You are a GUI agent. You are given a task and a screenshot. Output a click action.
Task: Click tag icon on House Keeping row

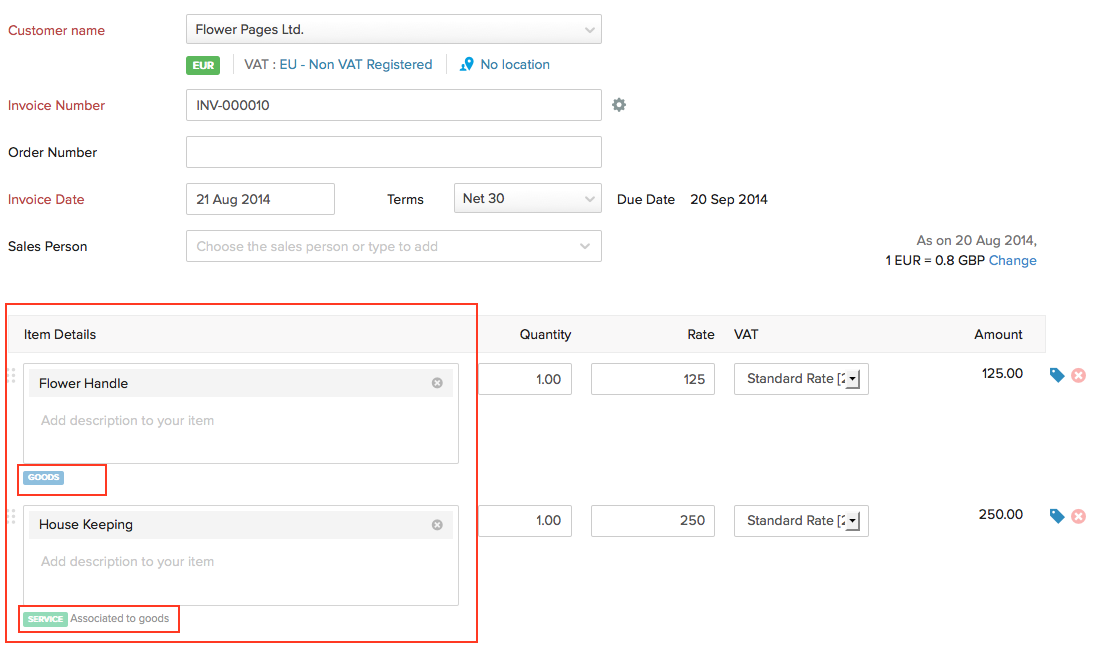1057,516
